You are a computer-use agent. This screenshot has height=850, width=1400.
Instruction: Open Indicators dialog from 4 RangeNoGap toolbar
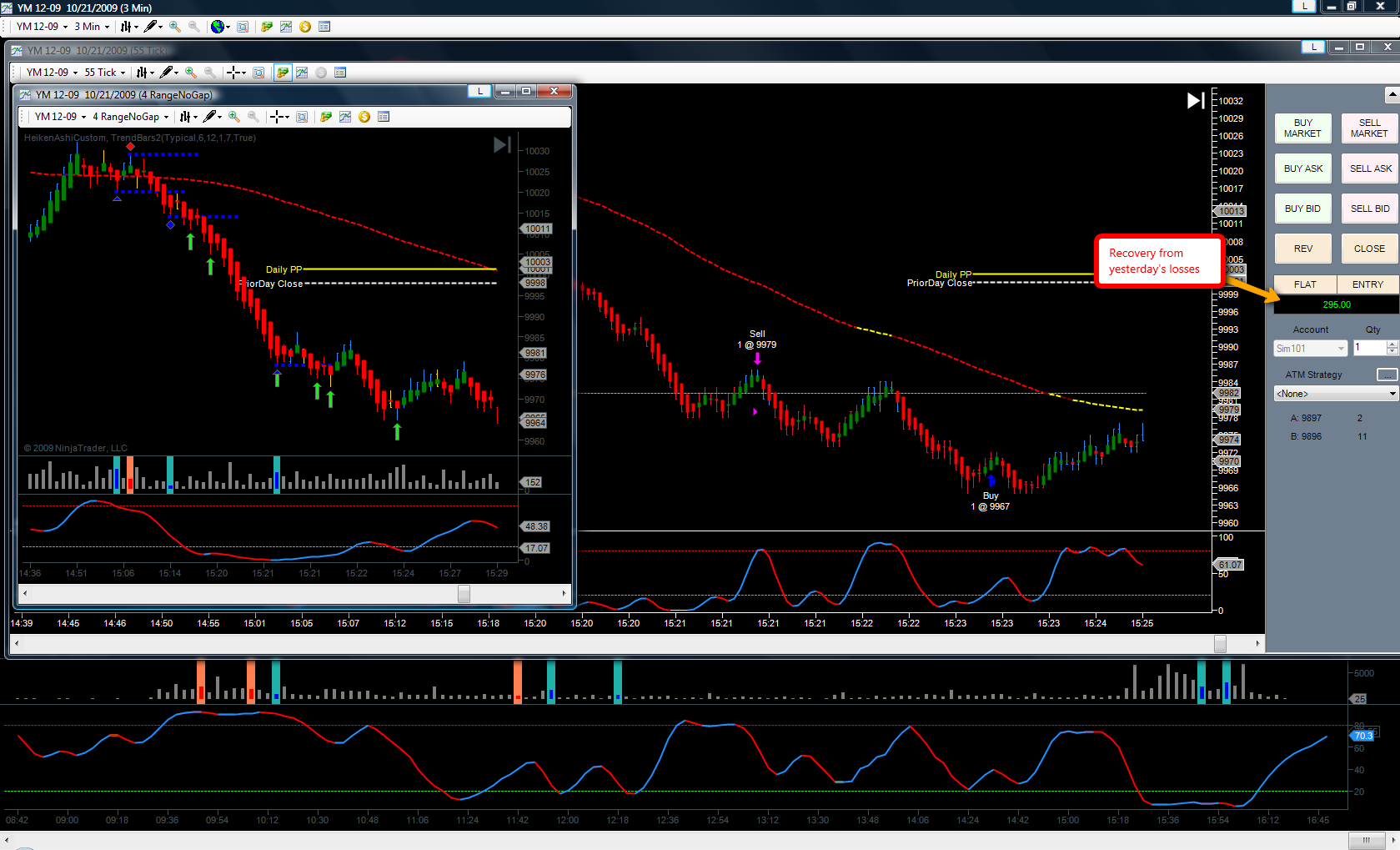click(x=345, y=117)
